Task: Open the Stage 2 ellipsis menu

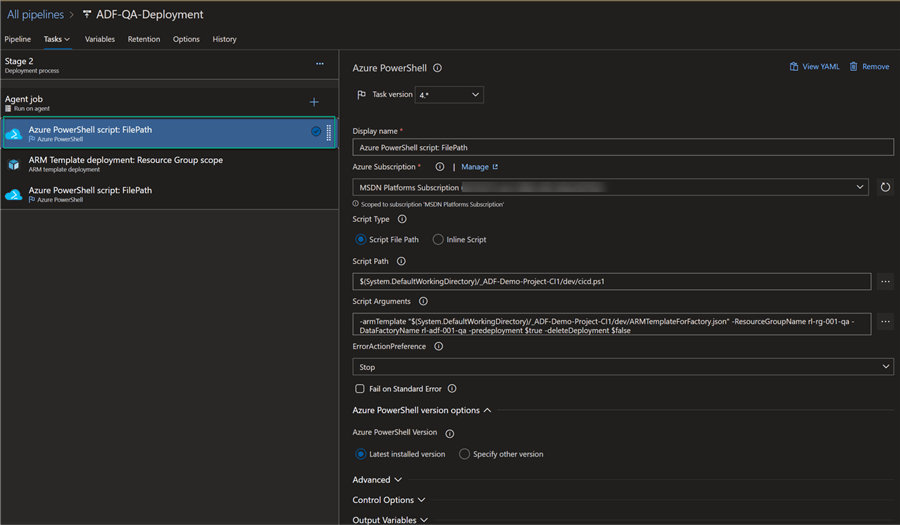Action: [x=320, y=64]
